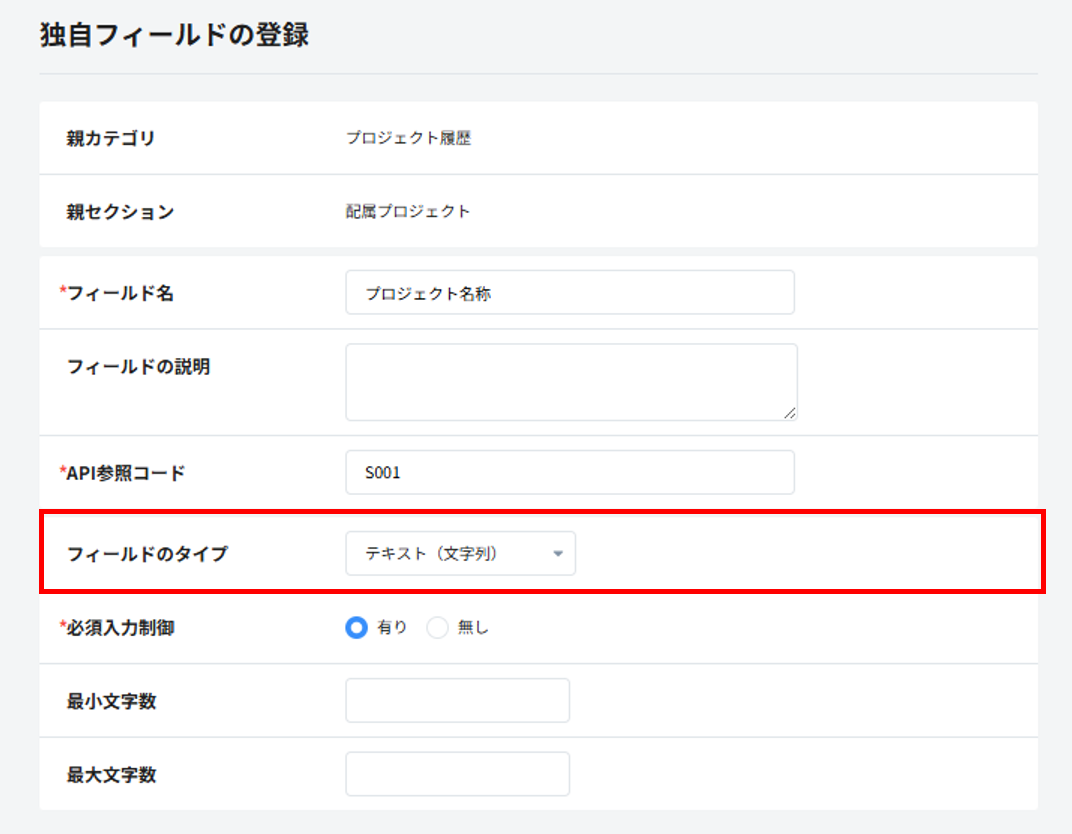
Task: Focus the フィールドの説明 text area
Action: 570,382
